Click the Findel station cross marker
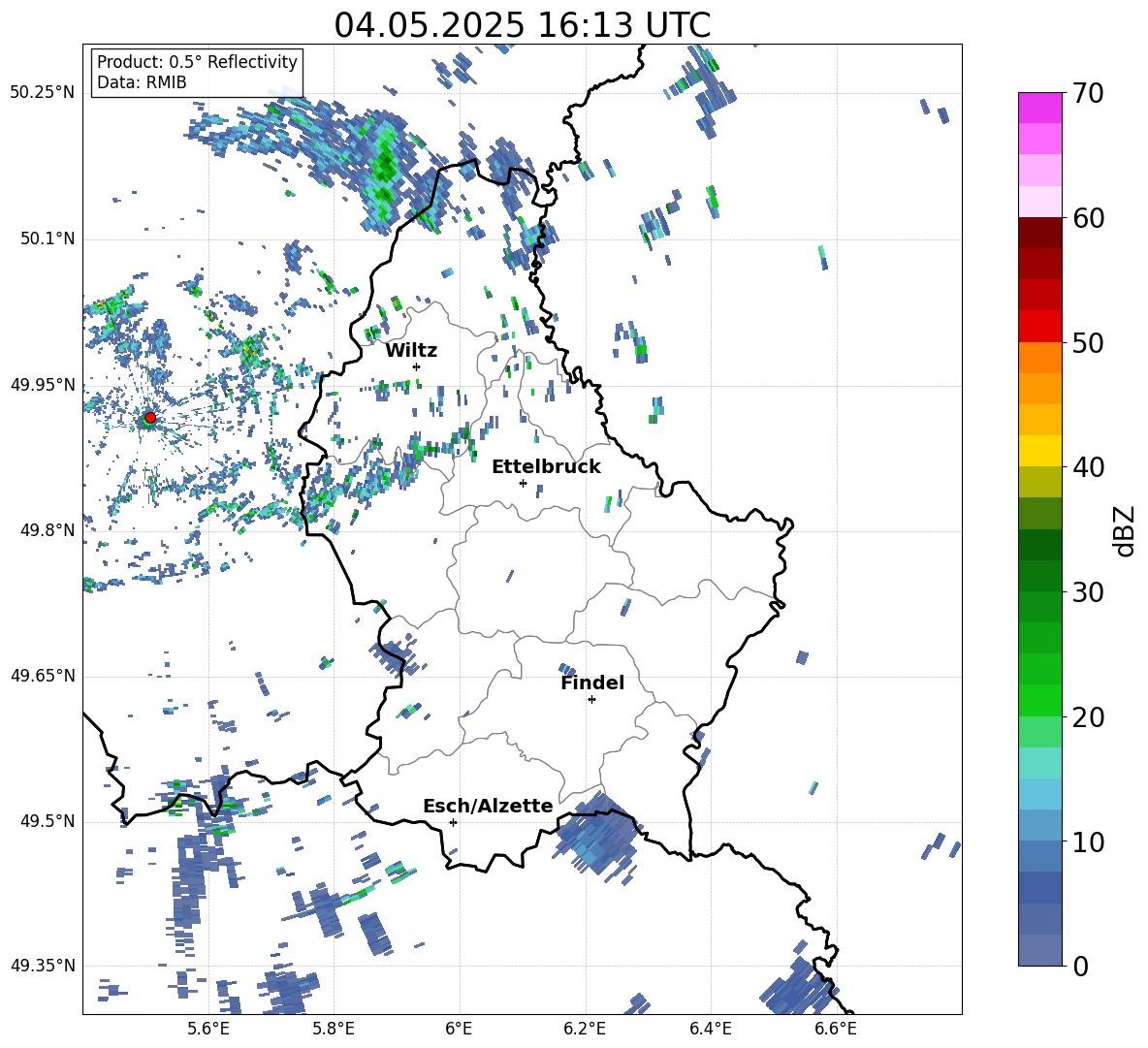The width and height of the screenshot is (1148, 1048). click(x=591, y=700)
